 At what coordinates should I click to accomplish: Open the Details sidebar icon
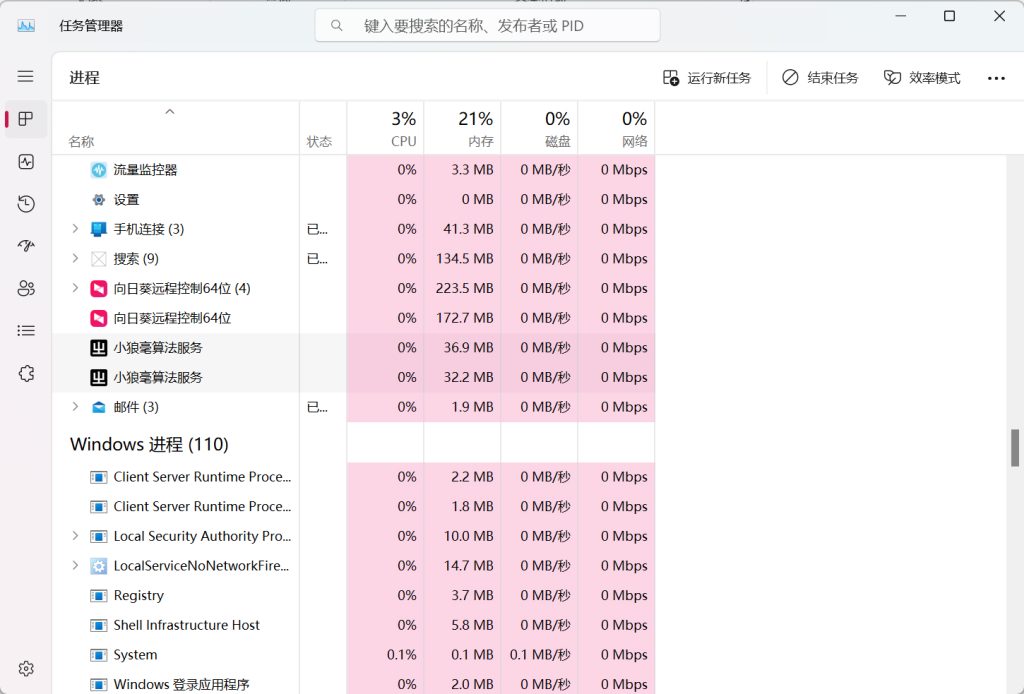[x=25, y=330]
